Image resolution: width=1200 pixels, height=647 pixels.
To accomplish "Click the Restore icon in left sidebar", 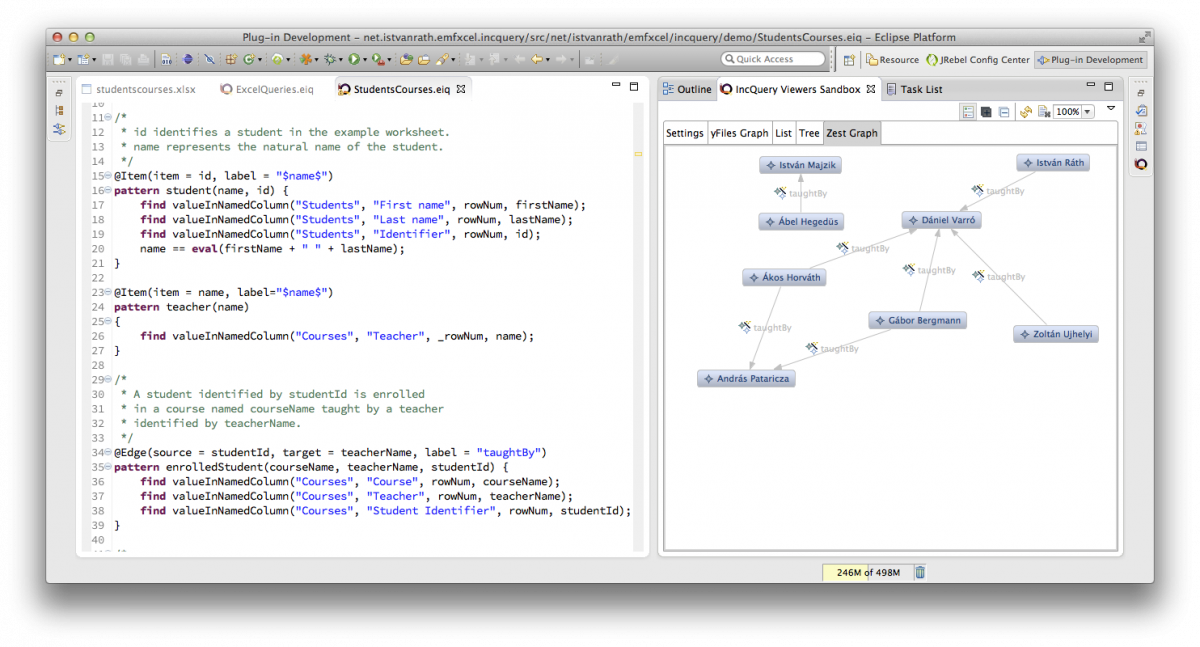I will tap(60, 93).
